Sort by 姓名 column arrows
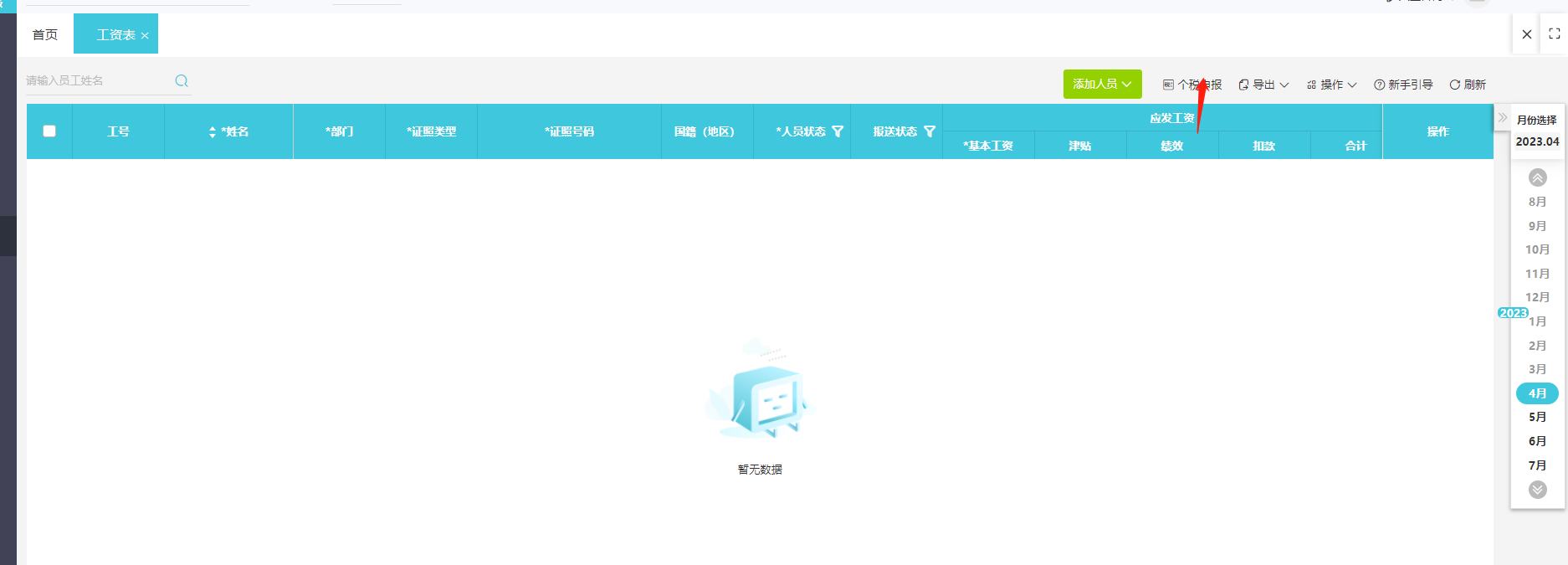This screenshot has height=565, width=1568. [x=213, y=132]
